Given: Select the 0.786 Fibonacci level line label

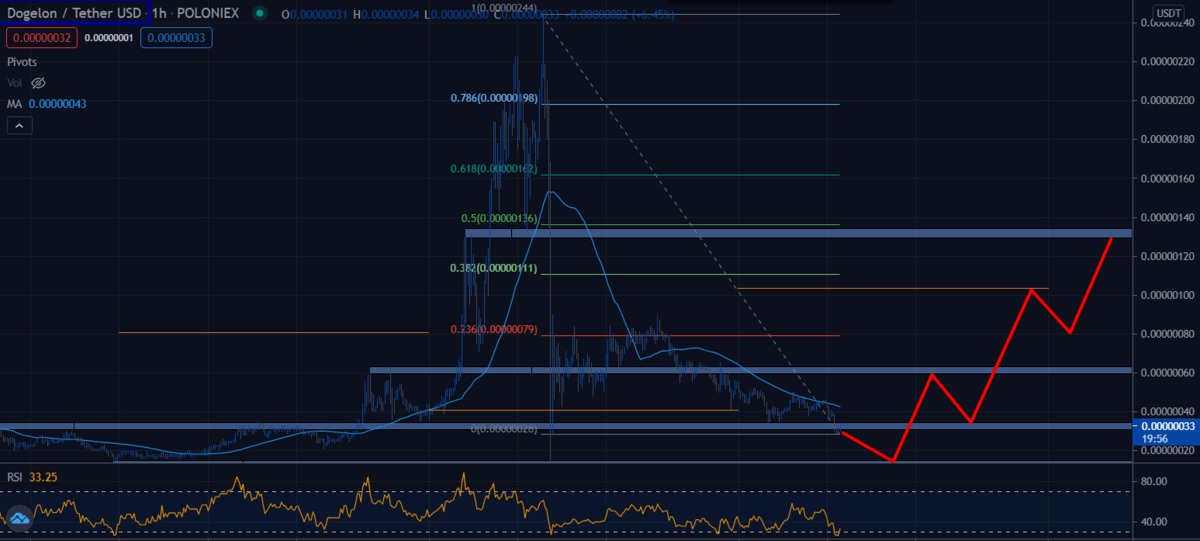Looking at the screenshot, I should click(507, 99).
